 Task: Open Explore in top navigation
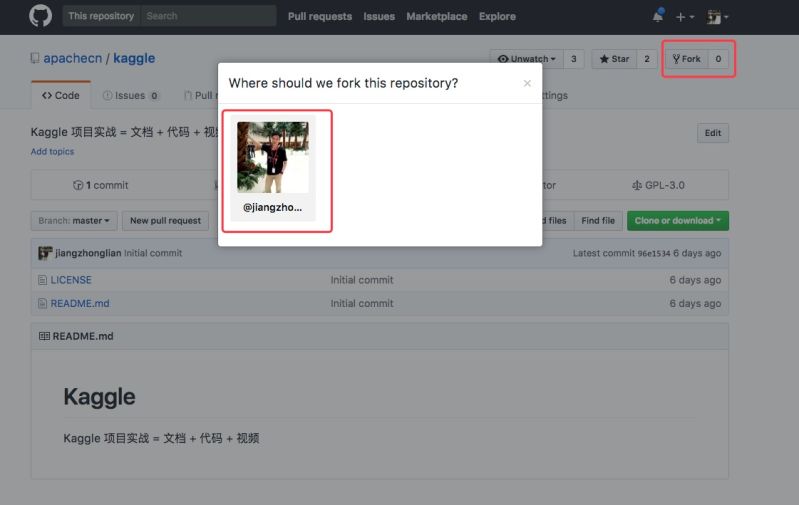(x=497, y=16)
